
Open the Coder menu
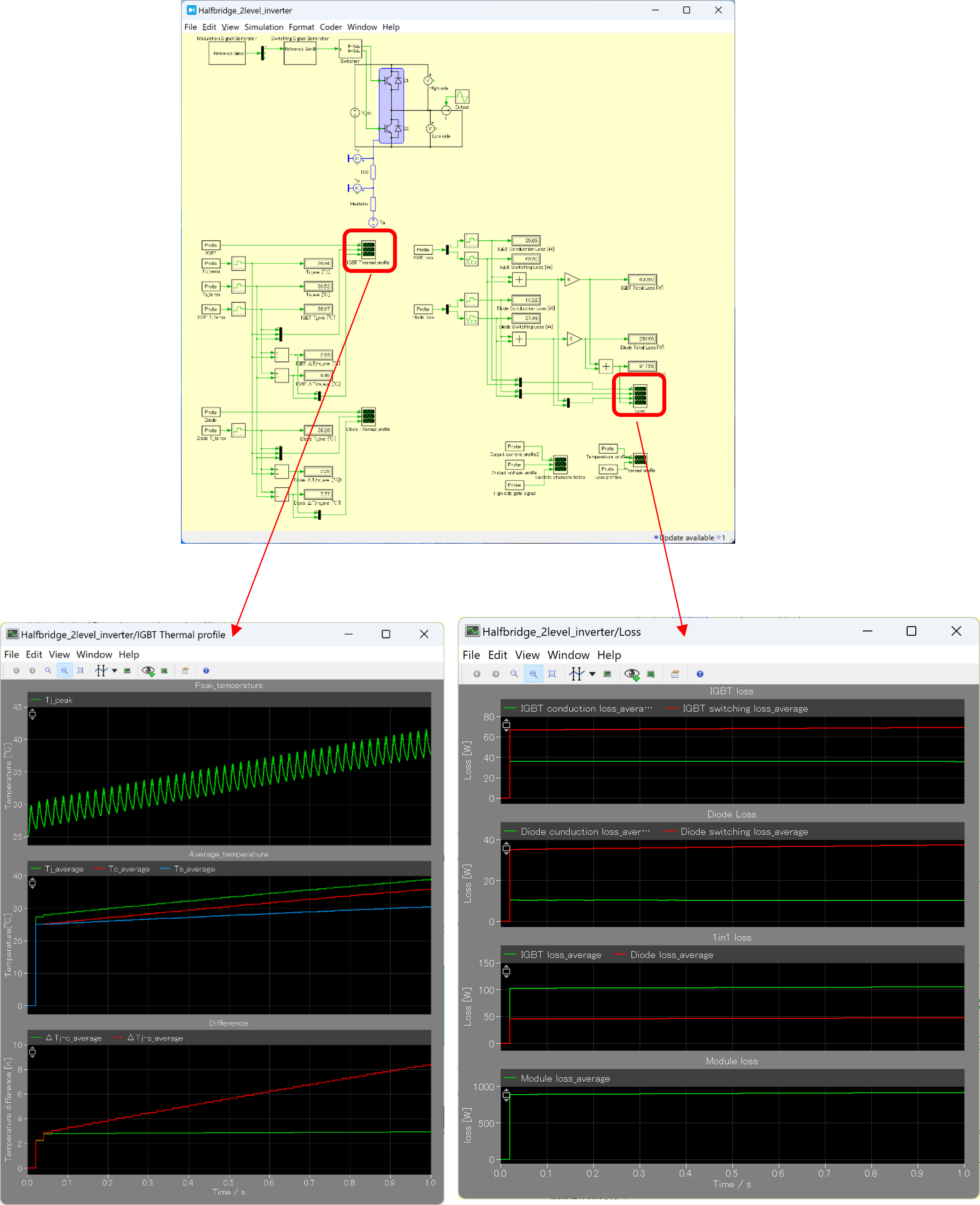pyautogui.click(x=330, y=27)
